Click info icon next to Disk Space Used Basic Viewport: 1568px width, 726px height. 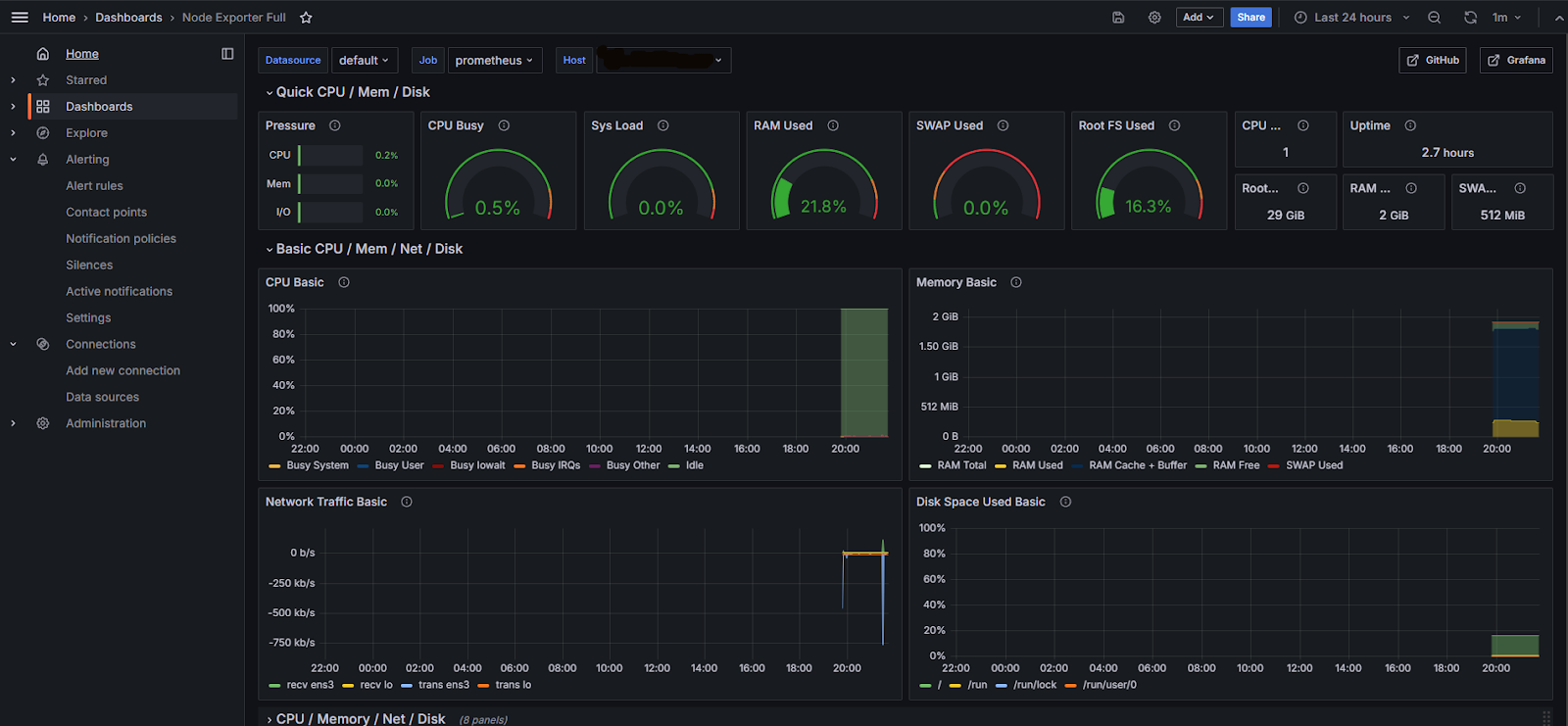[x=1065, y=502]
